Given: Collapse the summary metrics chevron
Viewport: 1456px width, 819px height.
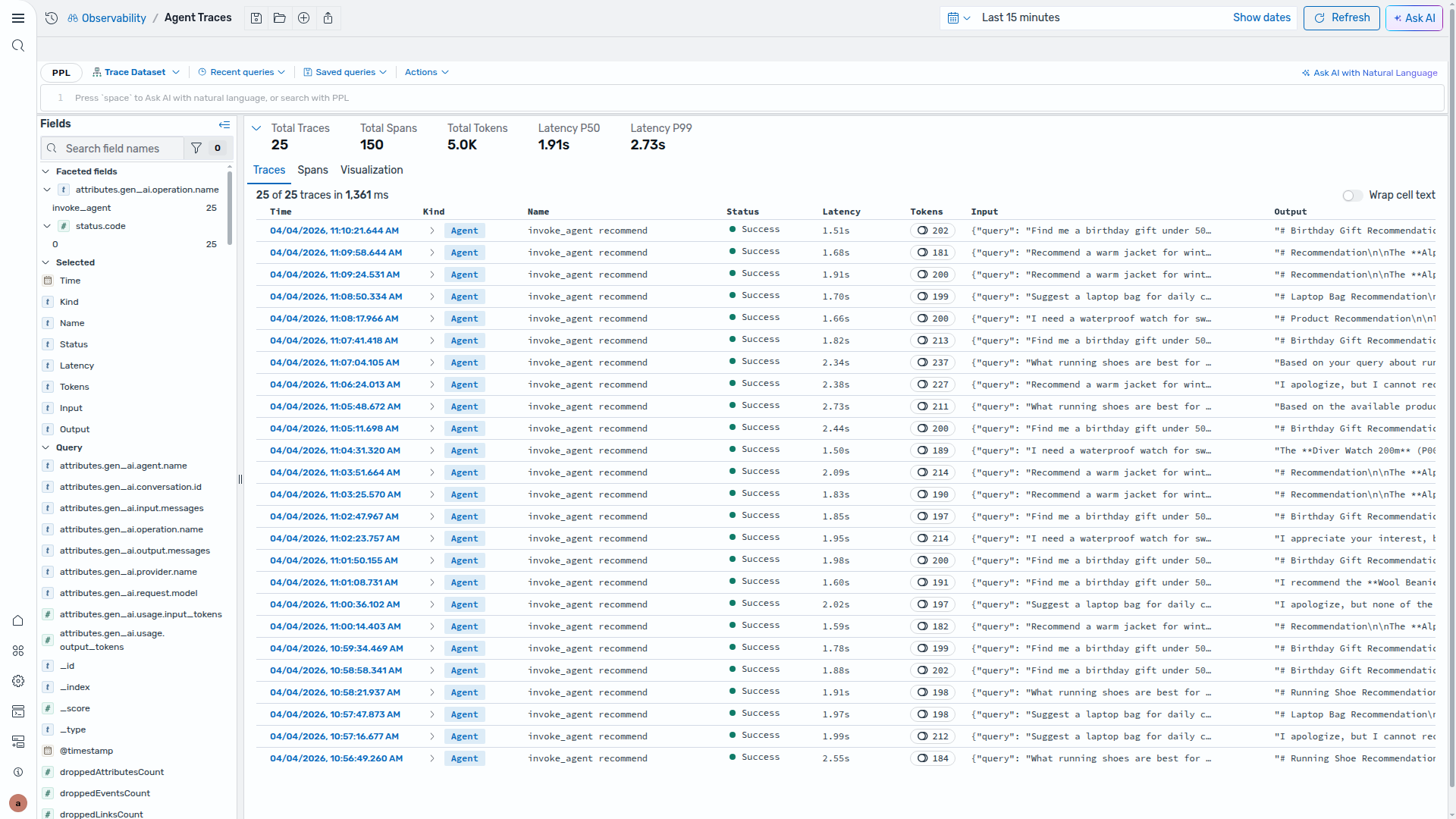Looking at the screenshot, I should click(256, 128).
